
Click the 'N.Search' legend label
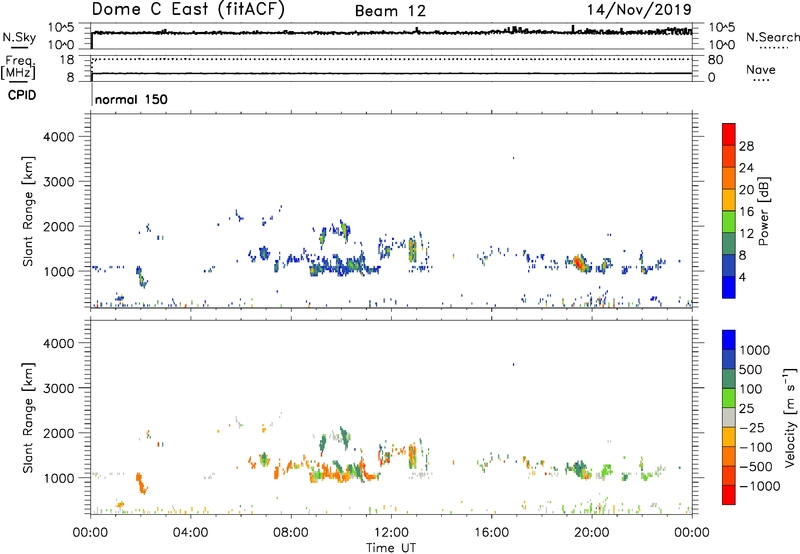(772, 37)
